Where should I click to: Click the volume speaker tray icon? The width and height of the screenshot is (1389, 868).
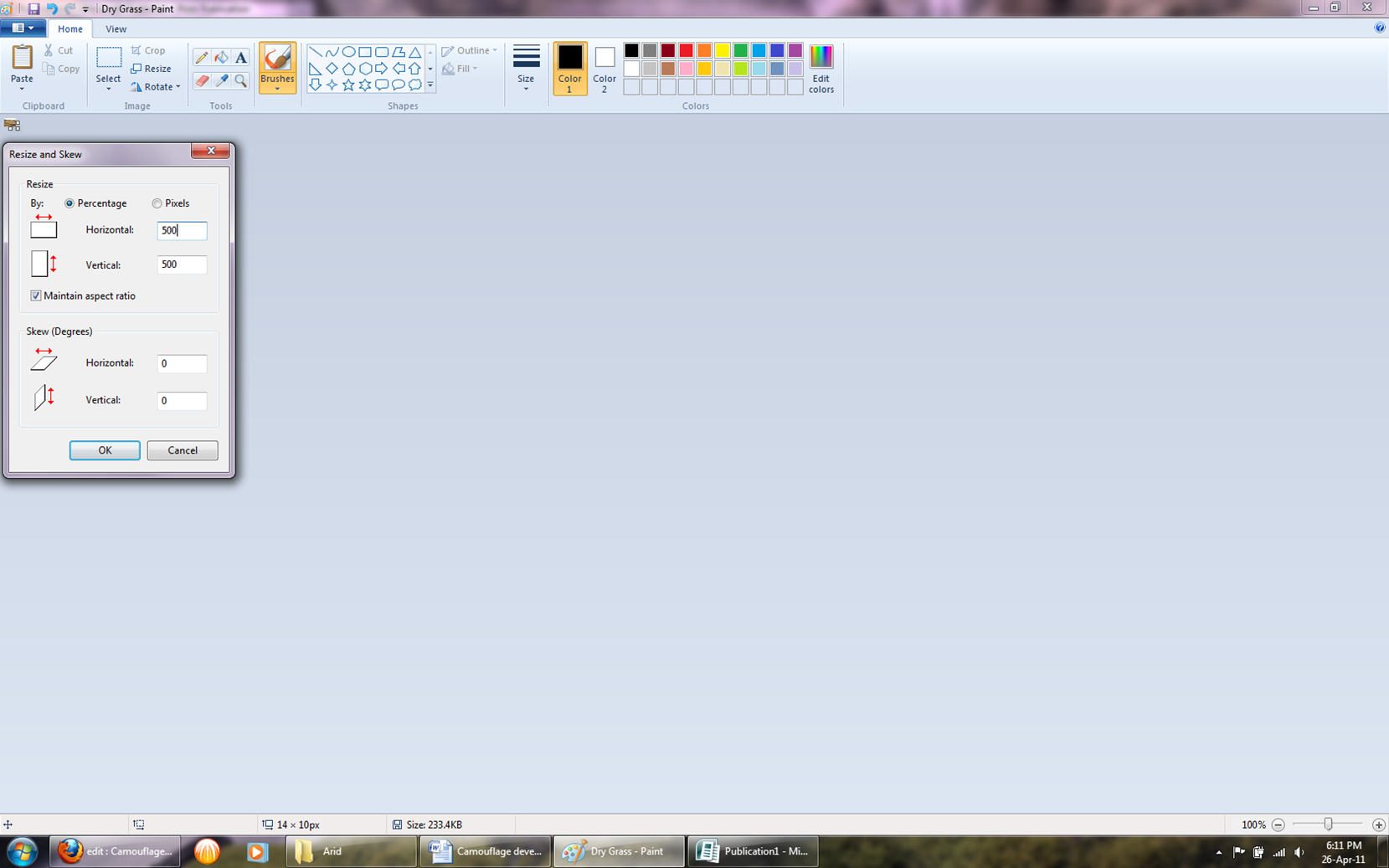(1299, 852)
